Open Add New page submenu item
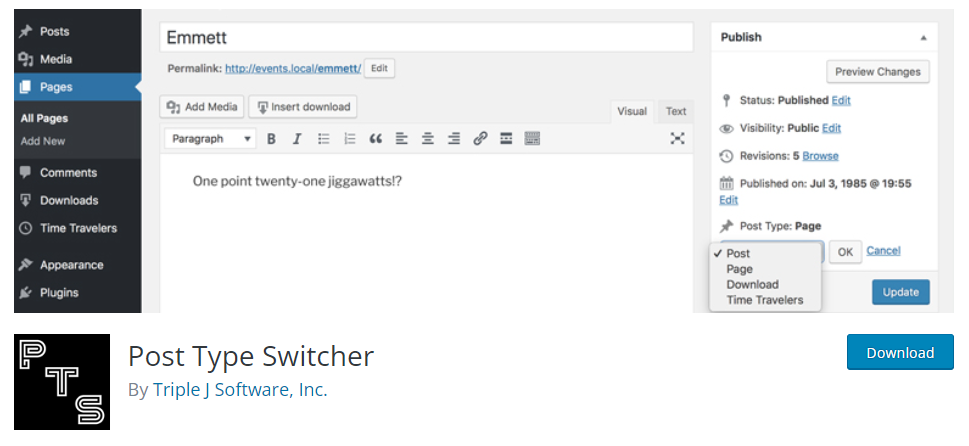The width and height of the screenshot is (969, 446). 43,141
